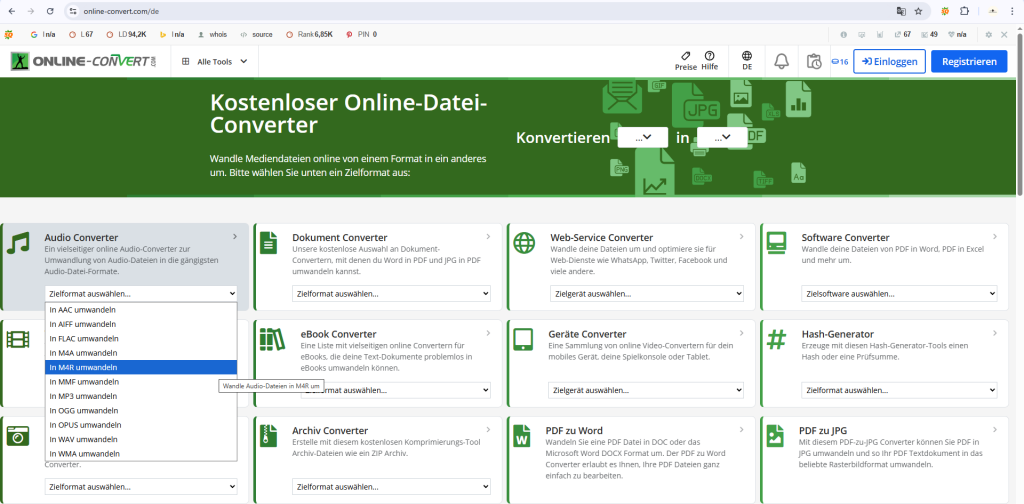Screen dimensions: 1024x504
Task: Open the Hash-Generator heading link
Action: tap(839, 334)
